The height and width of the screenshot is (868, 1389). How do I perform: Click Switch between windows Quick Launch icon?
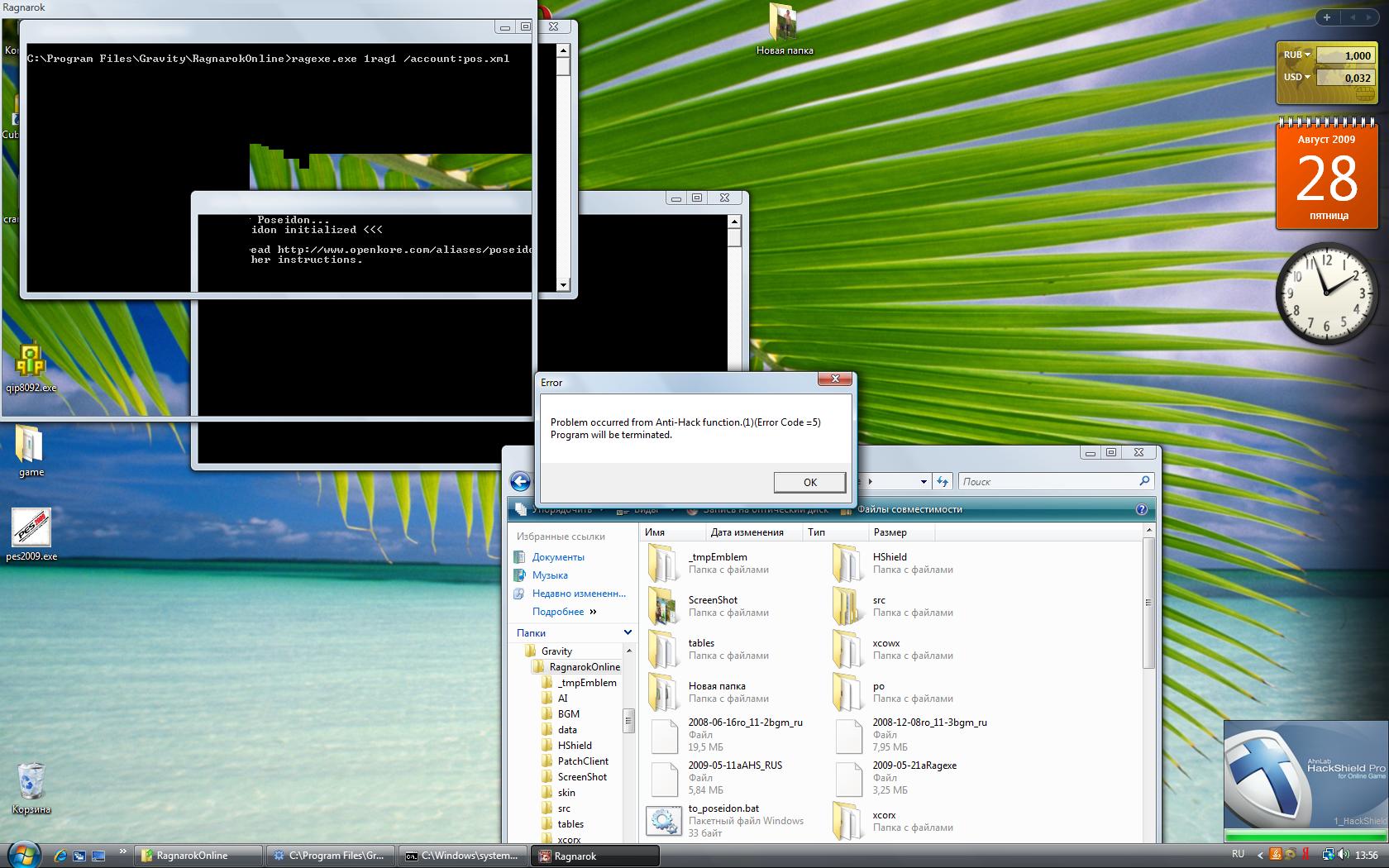[x=79, y=856]
